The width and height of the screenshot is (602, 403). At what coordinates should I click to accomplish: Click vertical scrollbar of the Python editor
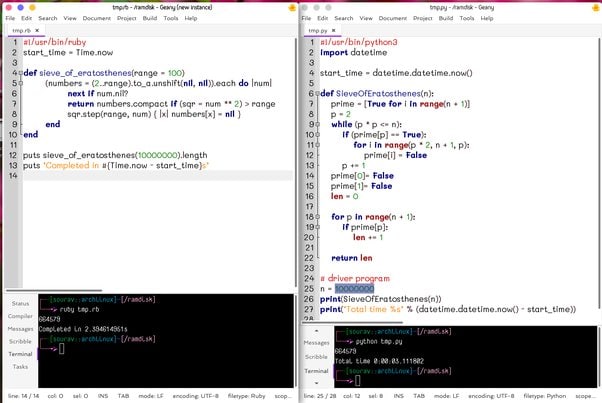tap(599, 173)
